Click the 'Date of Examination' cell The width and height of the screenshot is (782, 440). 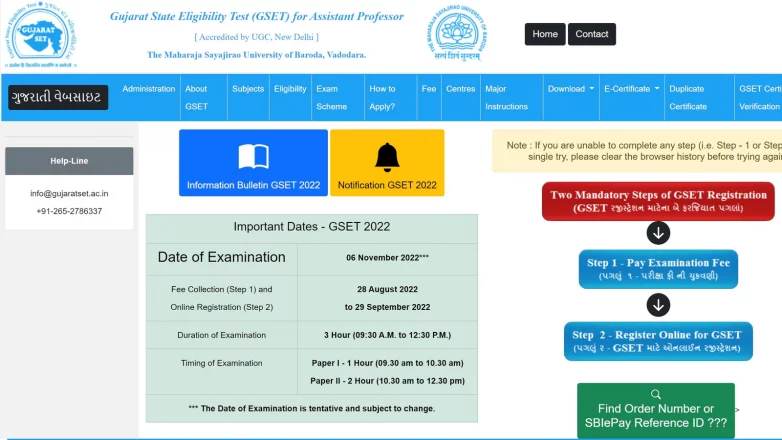[x=221, y=257]
